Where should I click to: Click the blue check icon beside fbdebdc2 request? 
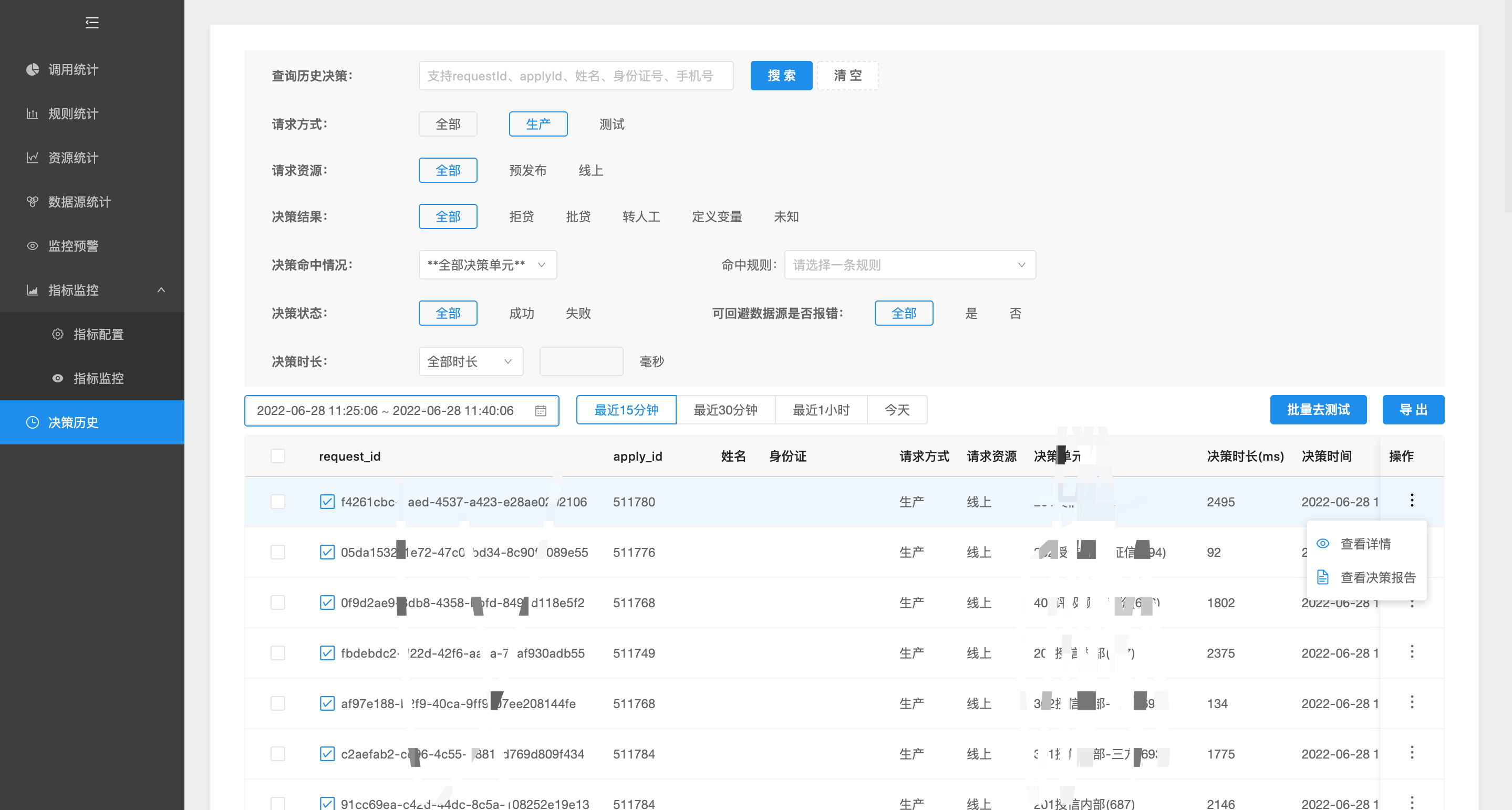[x=327, y=653]
